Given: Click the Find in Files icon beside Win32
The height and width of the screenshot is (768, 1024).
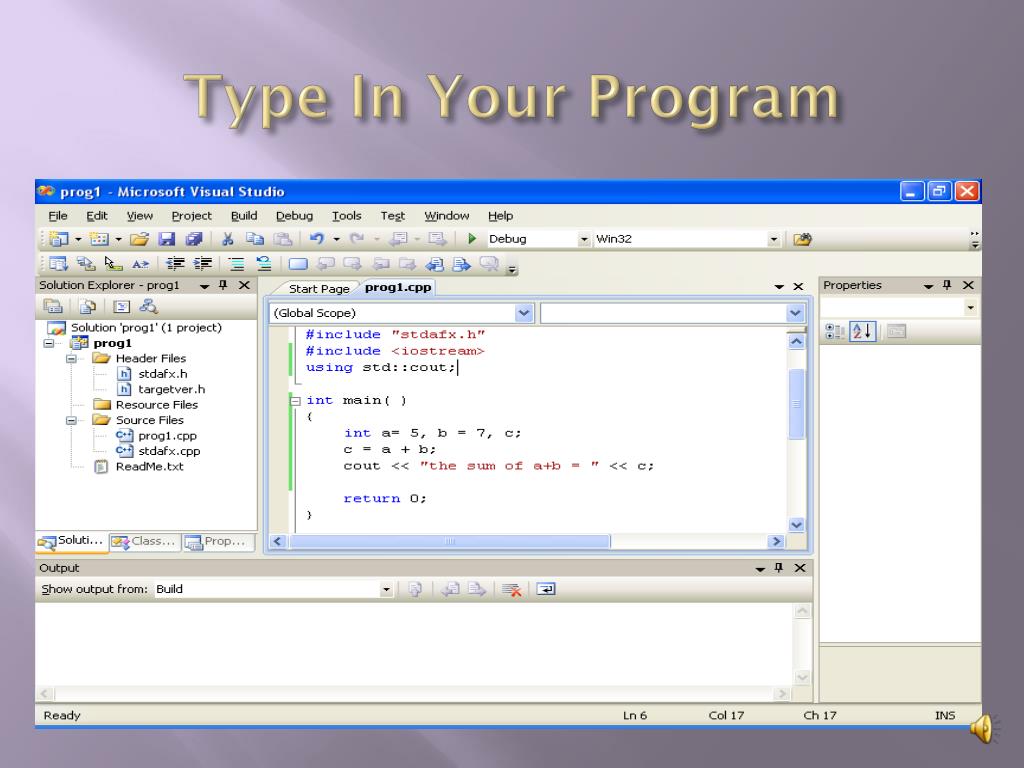Looking at the screenshot, I should (802, 239).
